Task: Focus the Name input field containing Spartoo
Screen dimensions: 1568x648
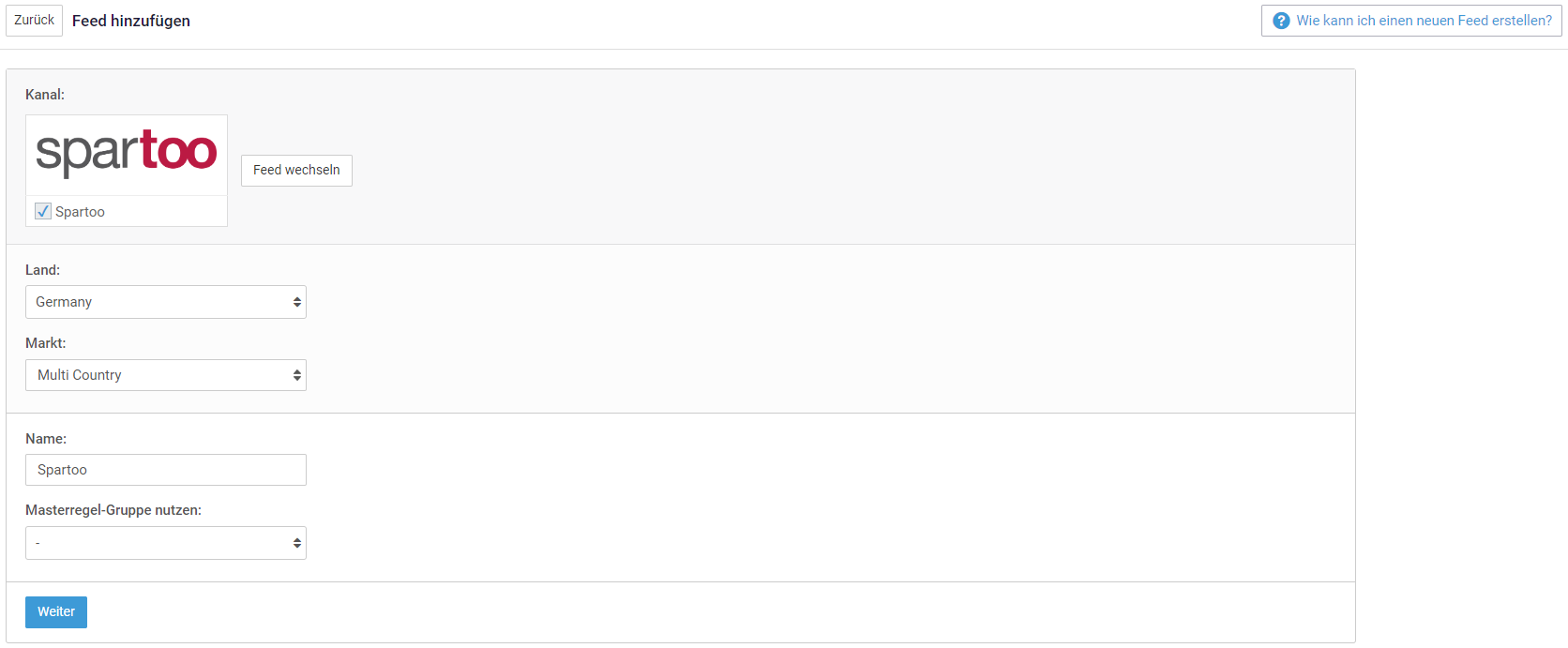Action: click(166, 470)
